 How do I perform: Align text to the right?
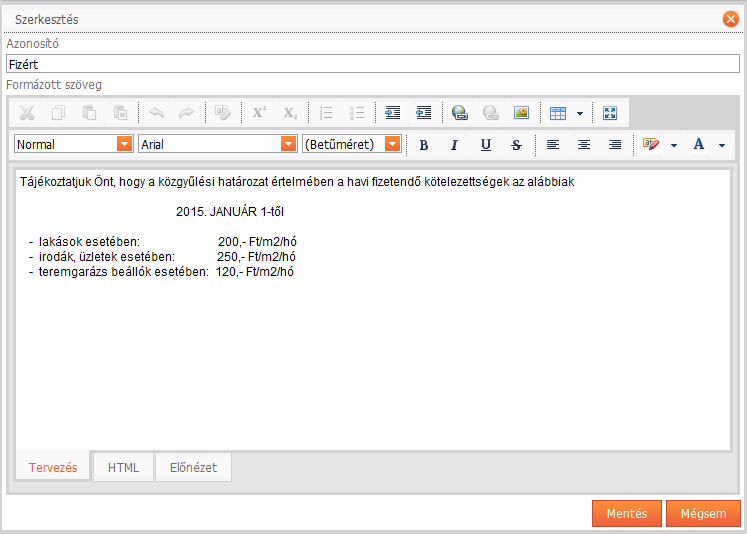pyautogui.click(x=615, y=145)
